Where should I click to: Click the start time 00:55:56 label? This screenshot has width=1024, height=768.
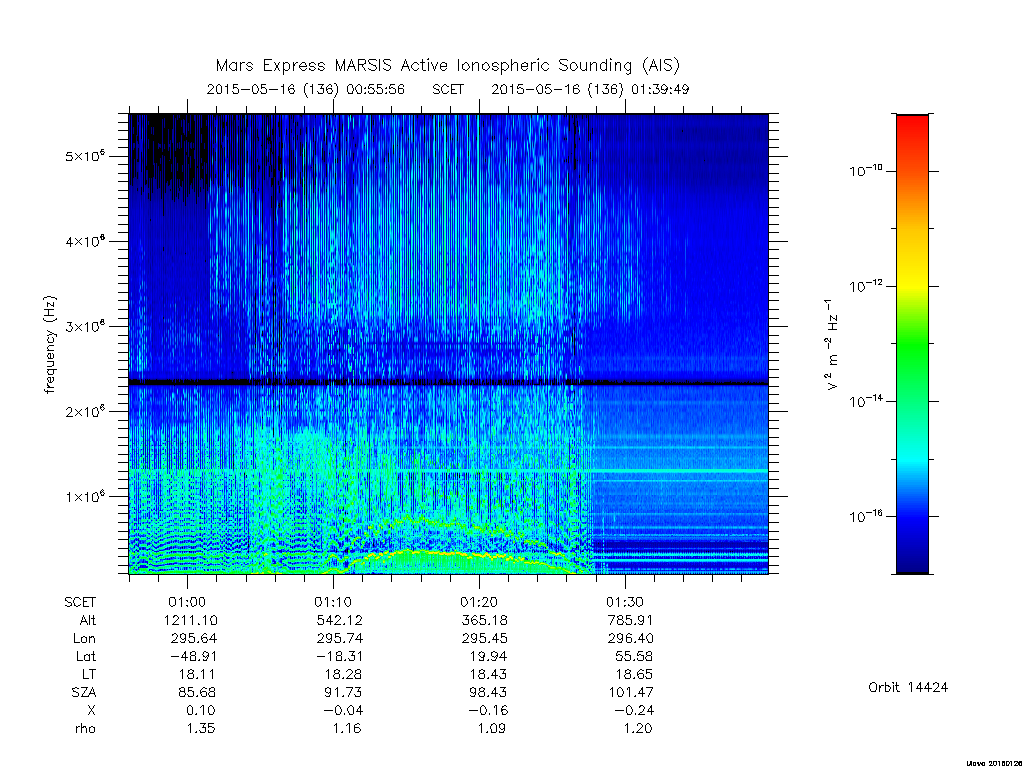376,89
